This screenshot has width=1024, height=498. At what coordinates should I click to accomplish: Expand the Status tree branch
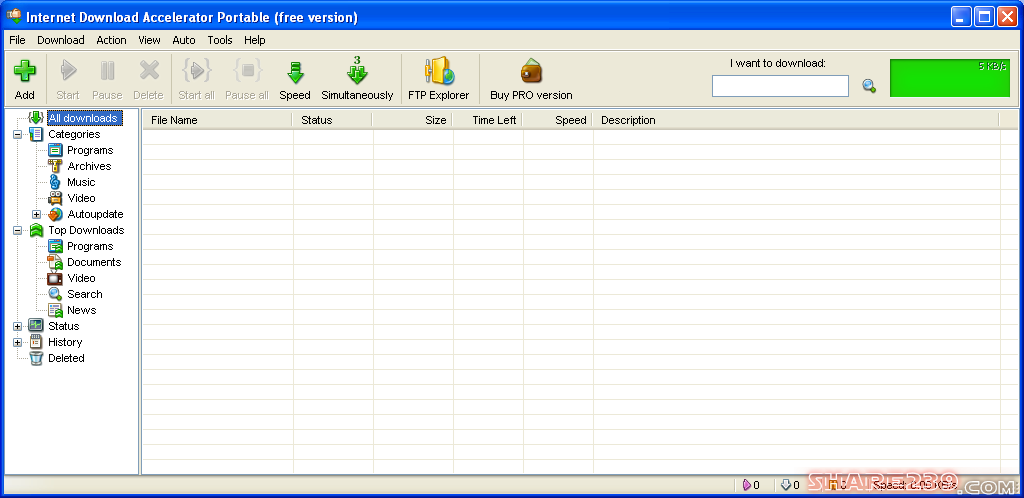click(18, 326)
